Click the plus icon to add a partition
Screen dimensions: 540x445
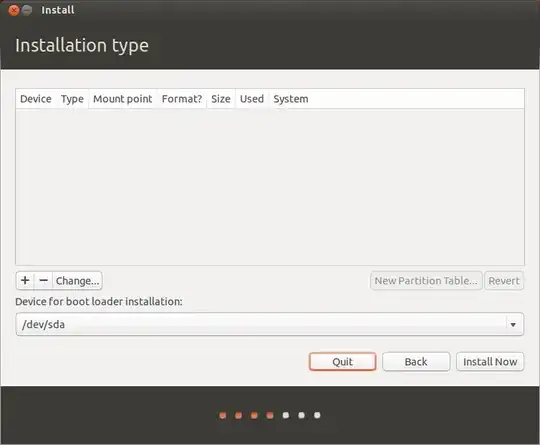25,280
